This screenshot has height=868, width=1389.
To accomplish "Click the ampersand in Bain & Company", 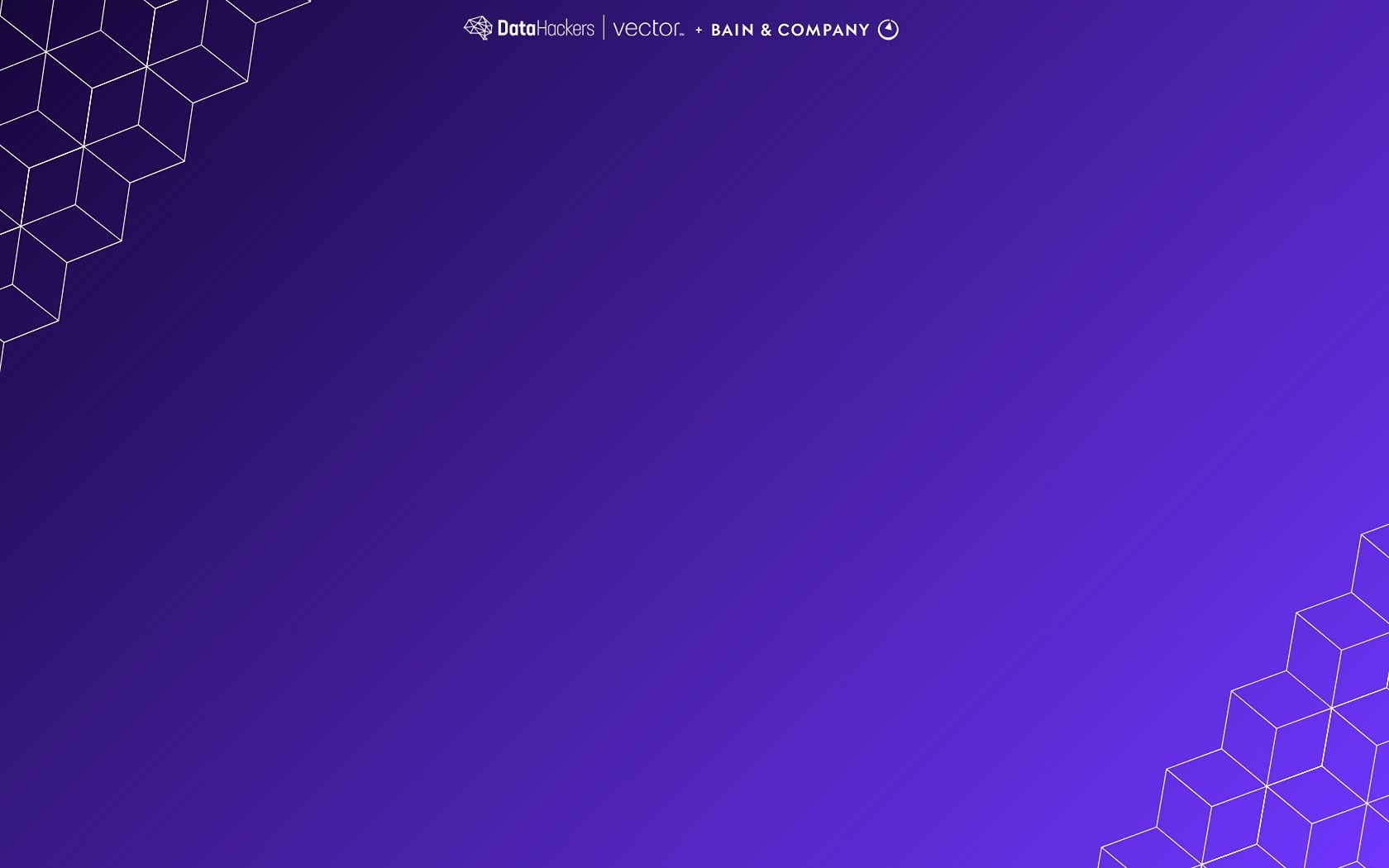I will pyautogui.click(x=766, y=30).
